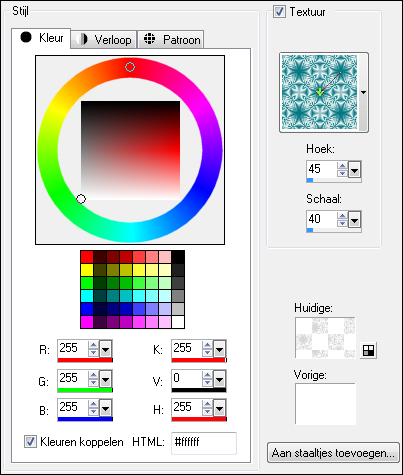Increase the R value with up arrow
The width and height of the screenshot is (403, 475).
pos(94,345)
